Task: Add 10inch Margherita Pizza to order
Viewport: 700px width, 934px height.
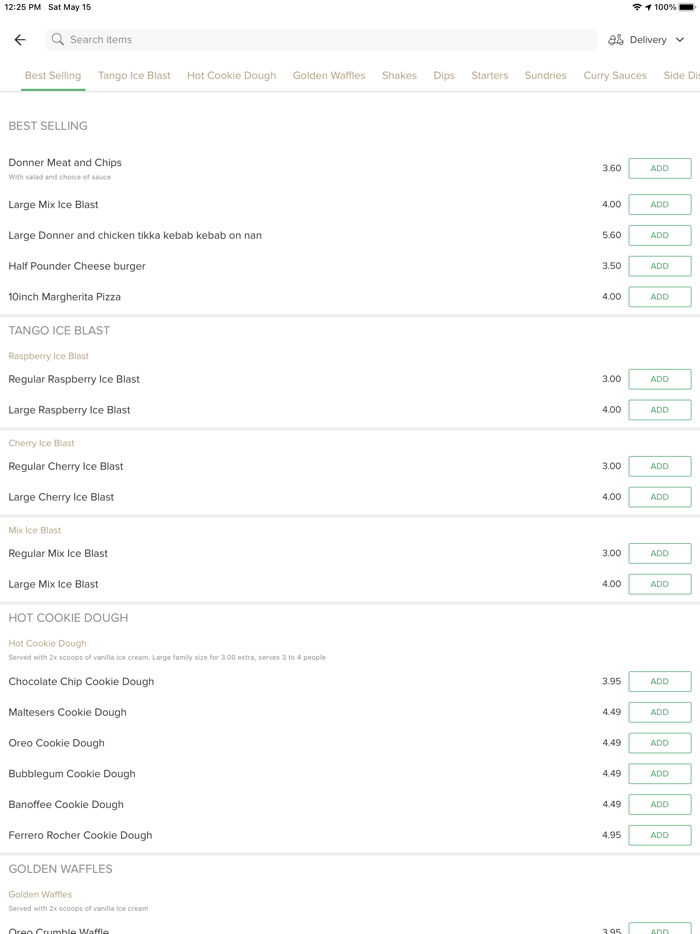Action: tap(659, 297)
